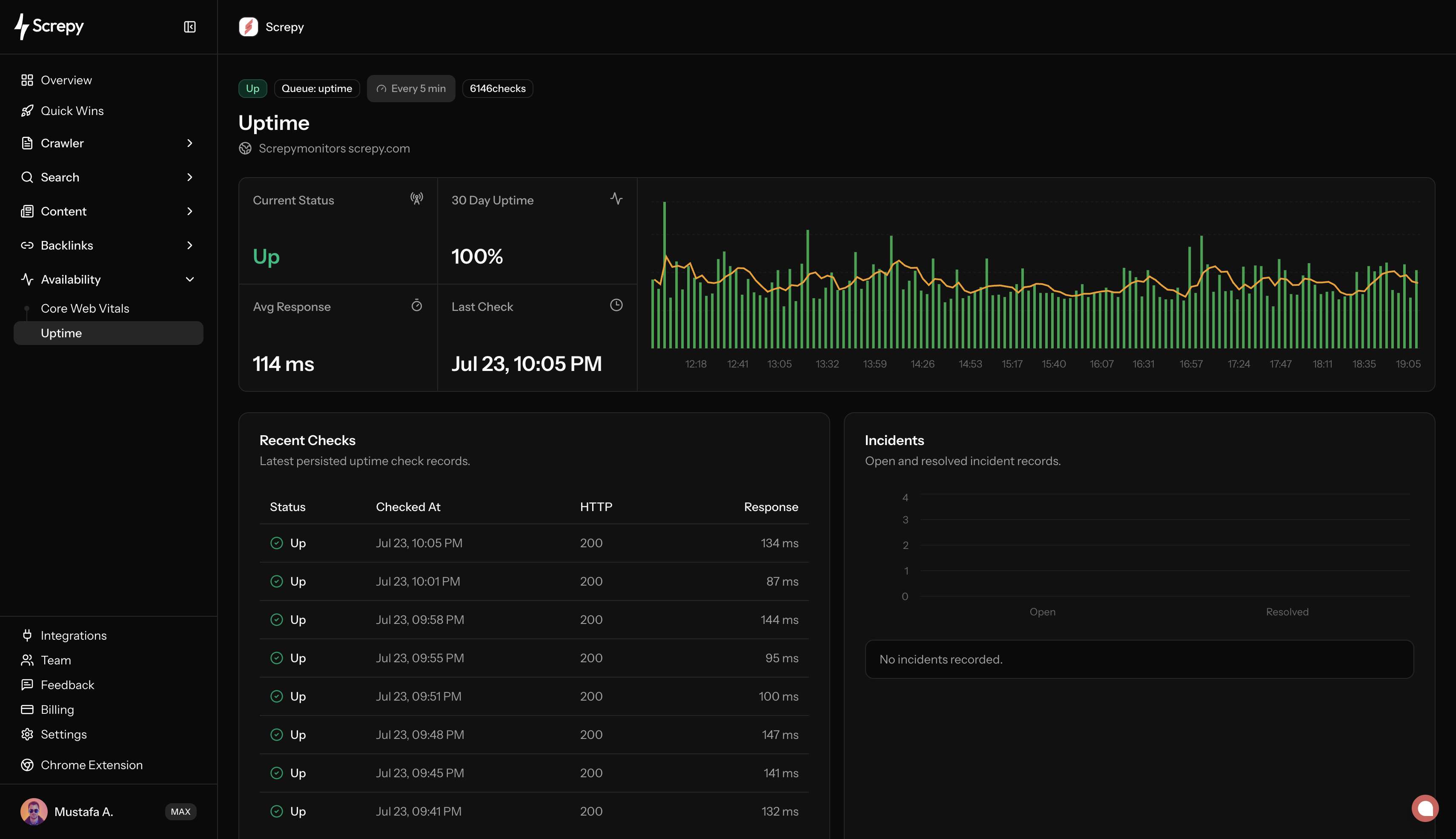
Task: Click status check icon for 10:05 PM row
Action: tap(276, 543)
